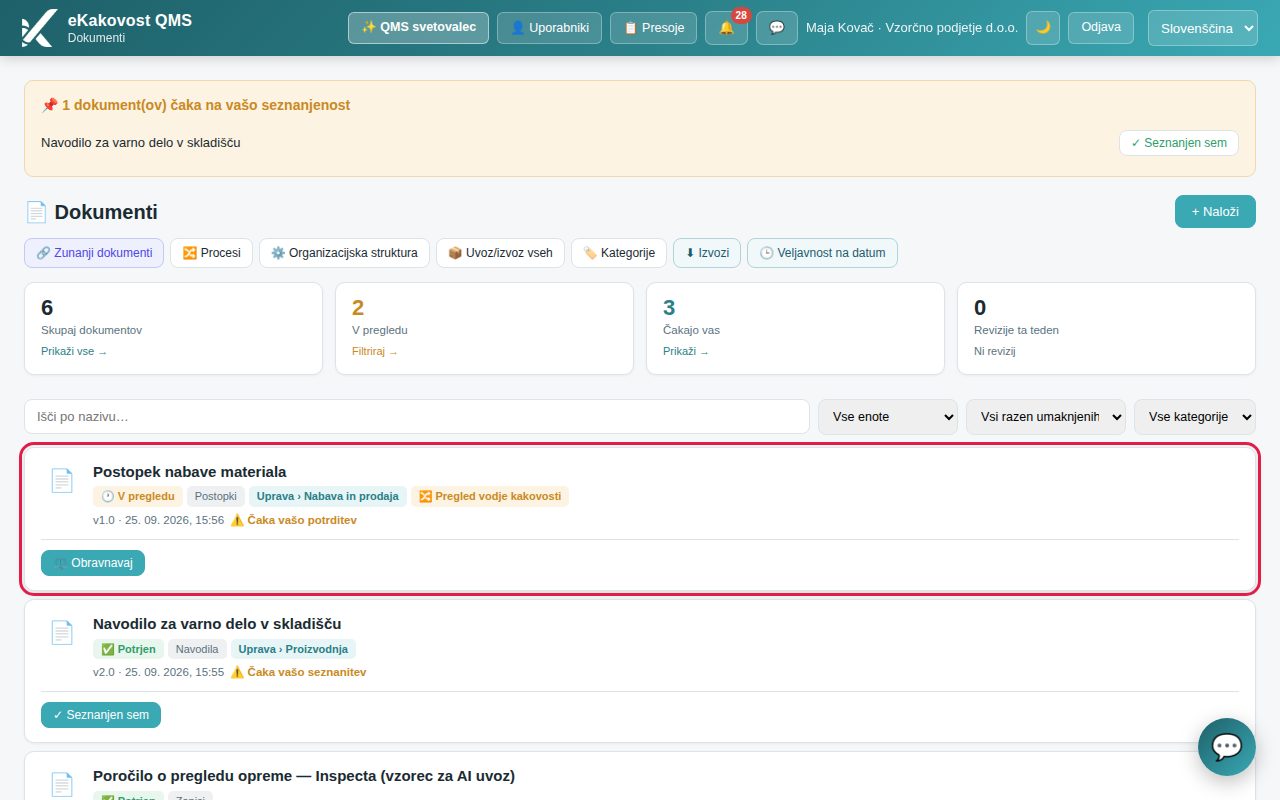Click the Obravnavaj button for Postopek nabave
Screen dimensions: 1280x800
pos(93,563)
